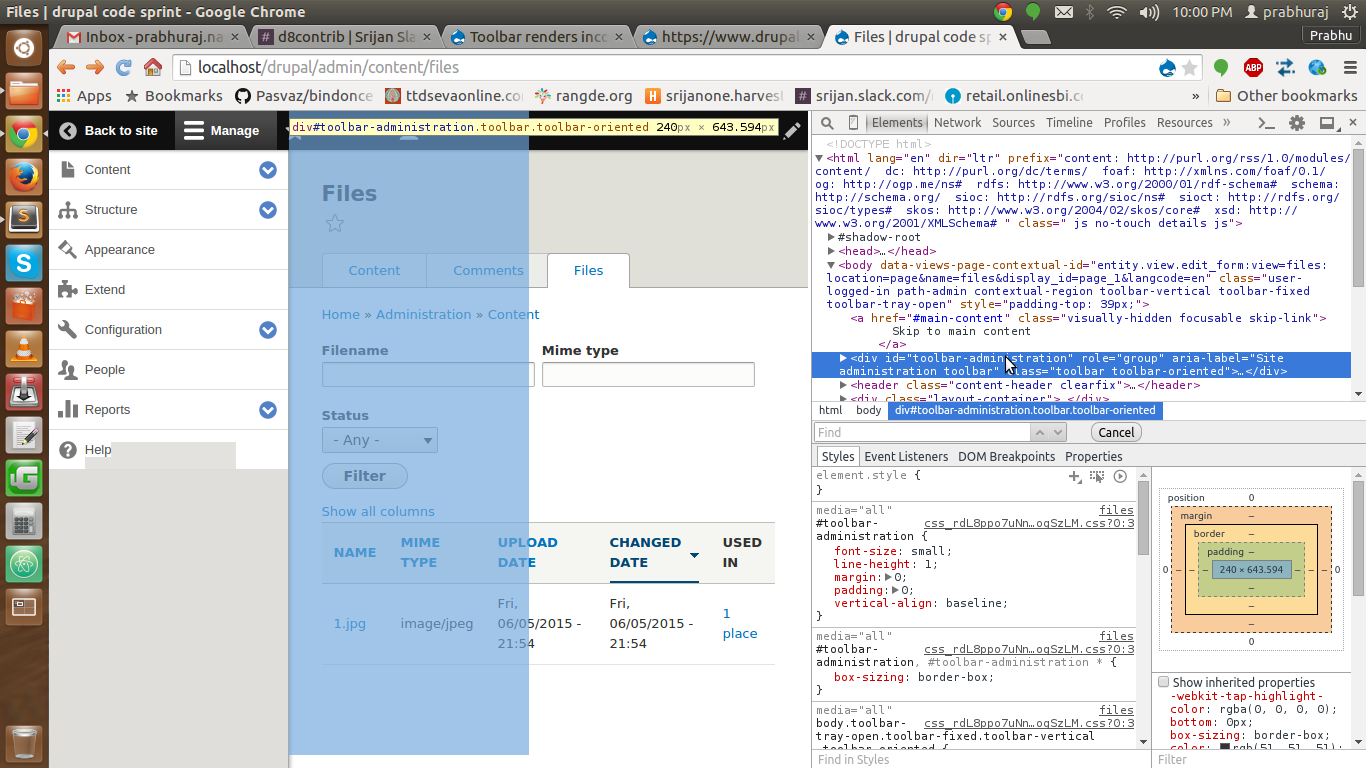
Task: Click the Ubuntu dash home button
Action: coord(24,47)
